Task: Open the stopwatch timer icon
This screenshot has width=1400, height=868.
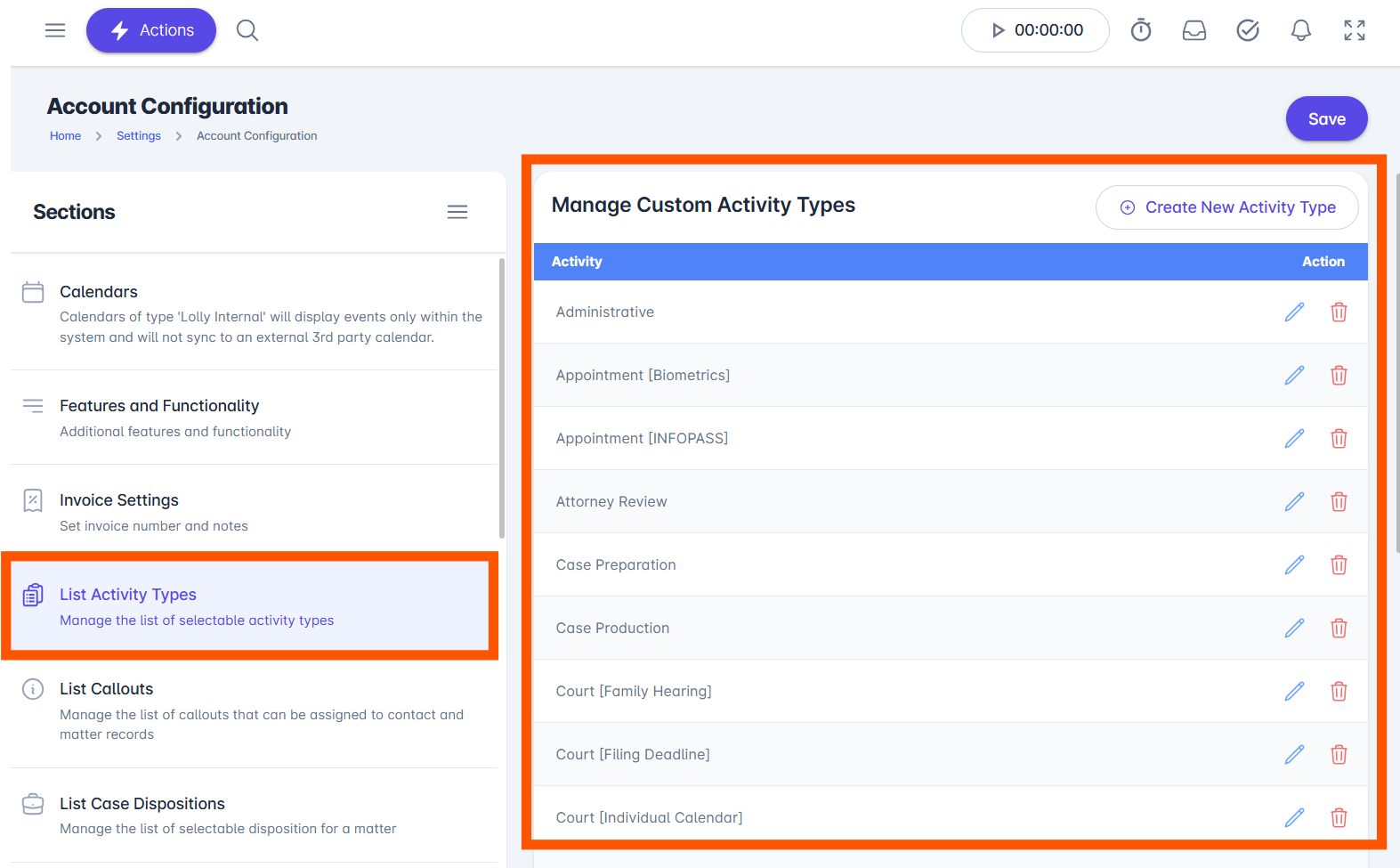Action: pos(1141,30)
